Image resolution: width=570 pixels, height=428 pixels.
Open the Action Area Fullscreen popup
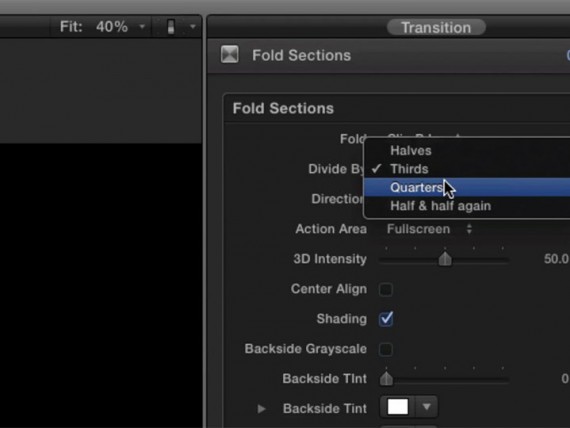click(x=429, y=229)
